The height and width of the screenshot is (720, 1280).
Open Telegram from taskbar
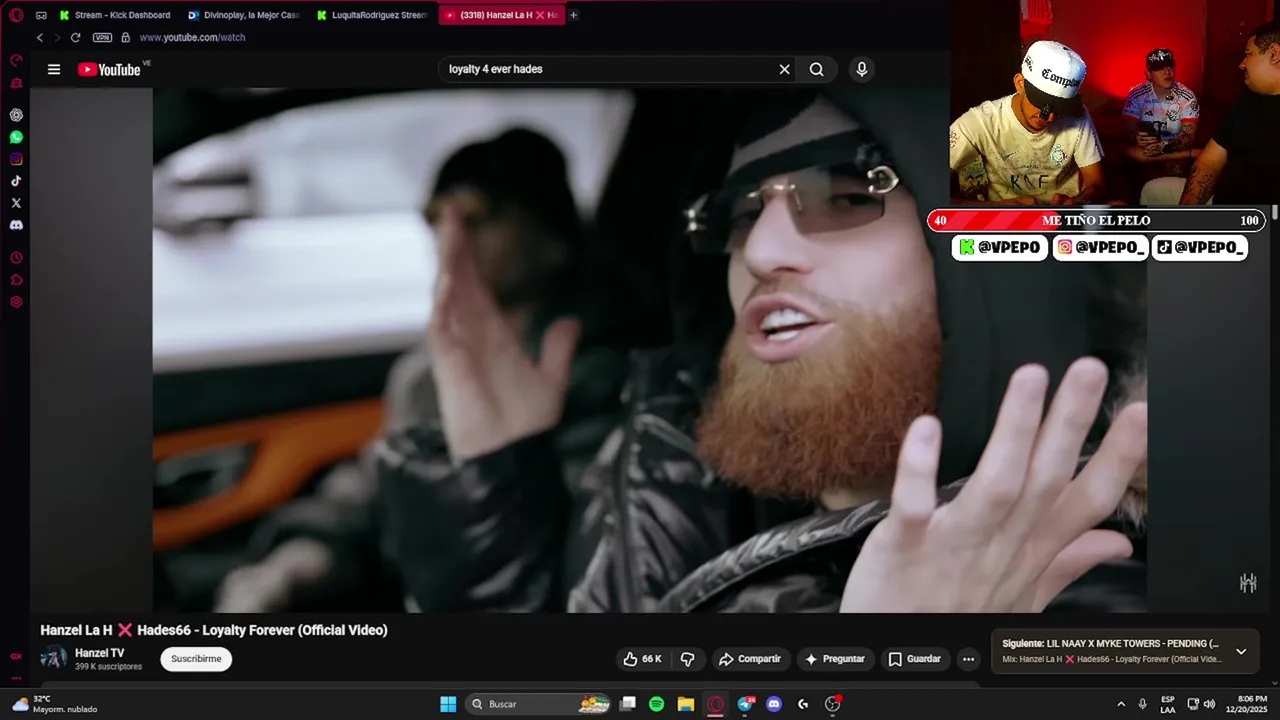pos(745,704)
